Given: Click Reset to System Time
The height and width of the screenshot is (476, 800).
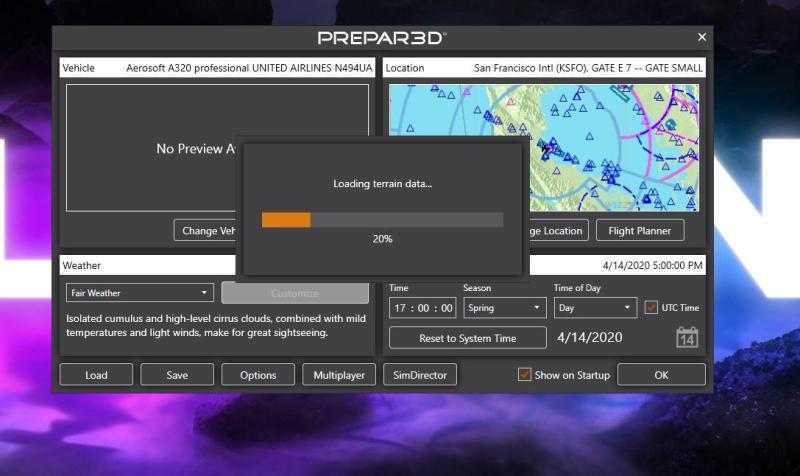Looking at the screenshot, I should click(x=467, y=338).
